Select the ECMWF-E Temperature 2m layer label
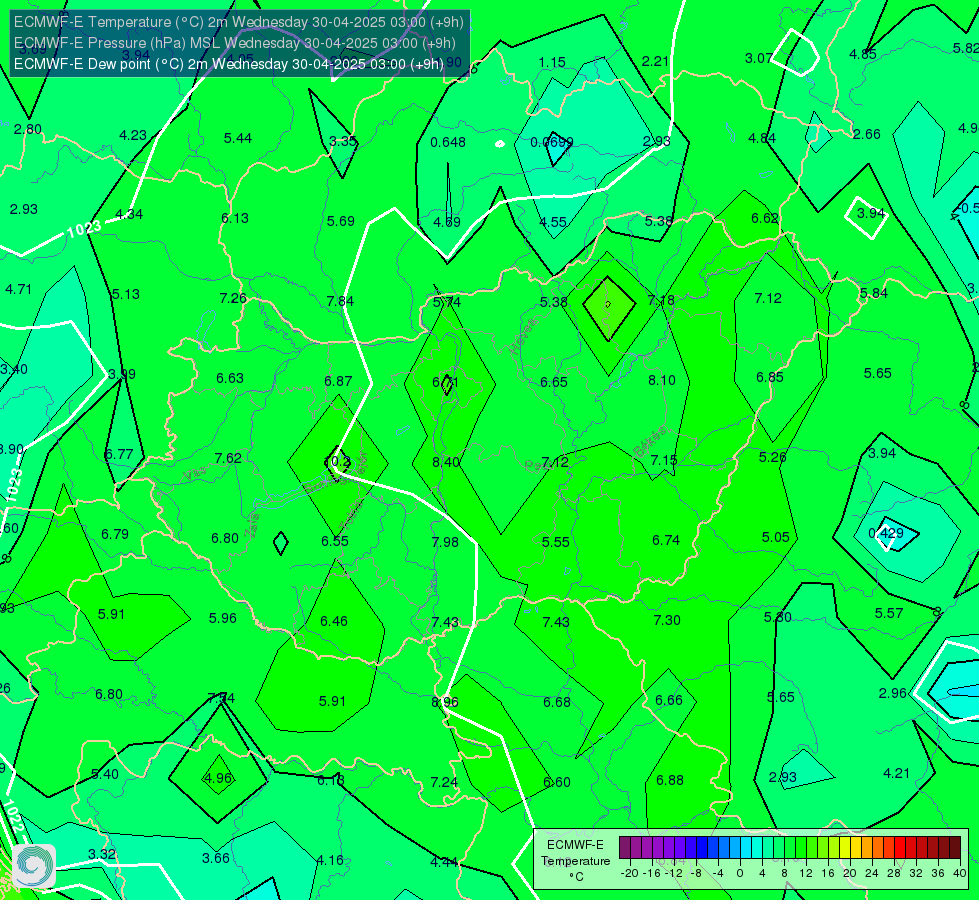The image size is (979, 900). point(239,22)
